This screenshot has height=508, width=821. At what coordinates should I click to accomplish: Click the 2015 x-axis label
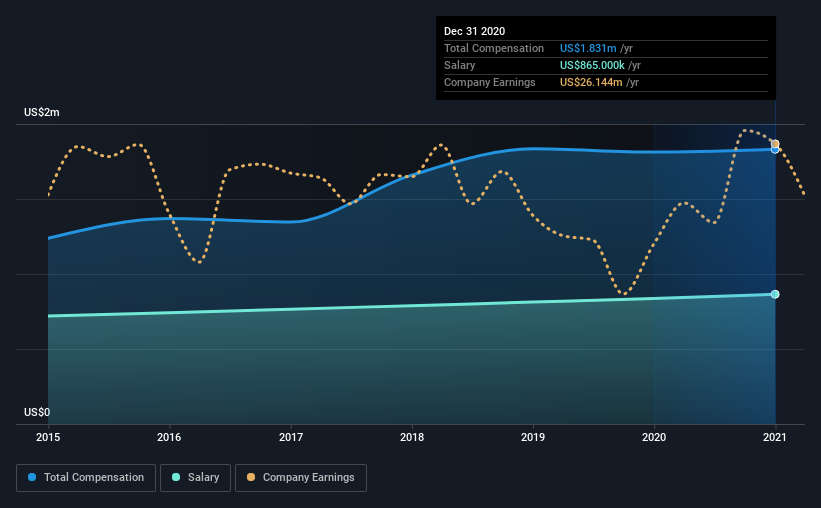(48, 437)
